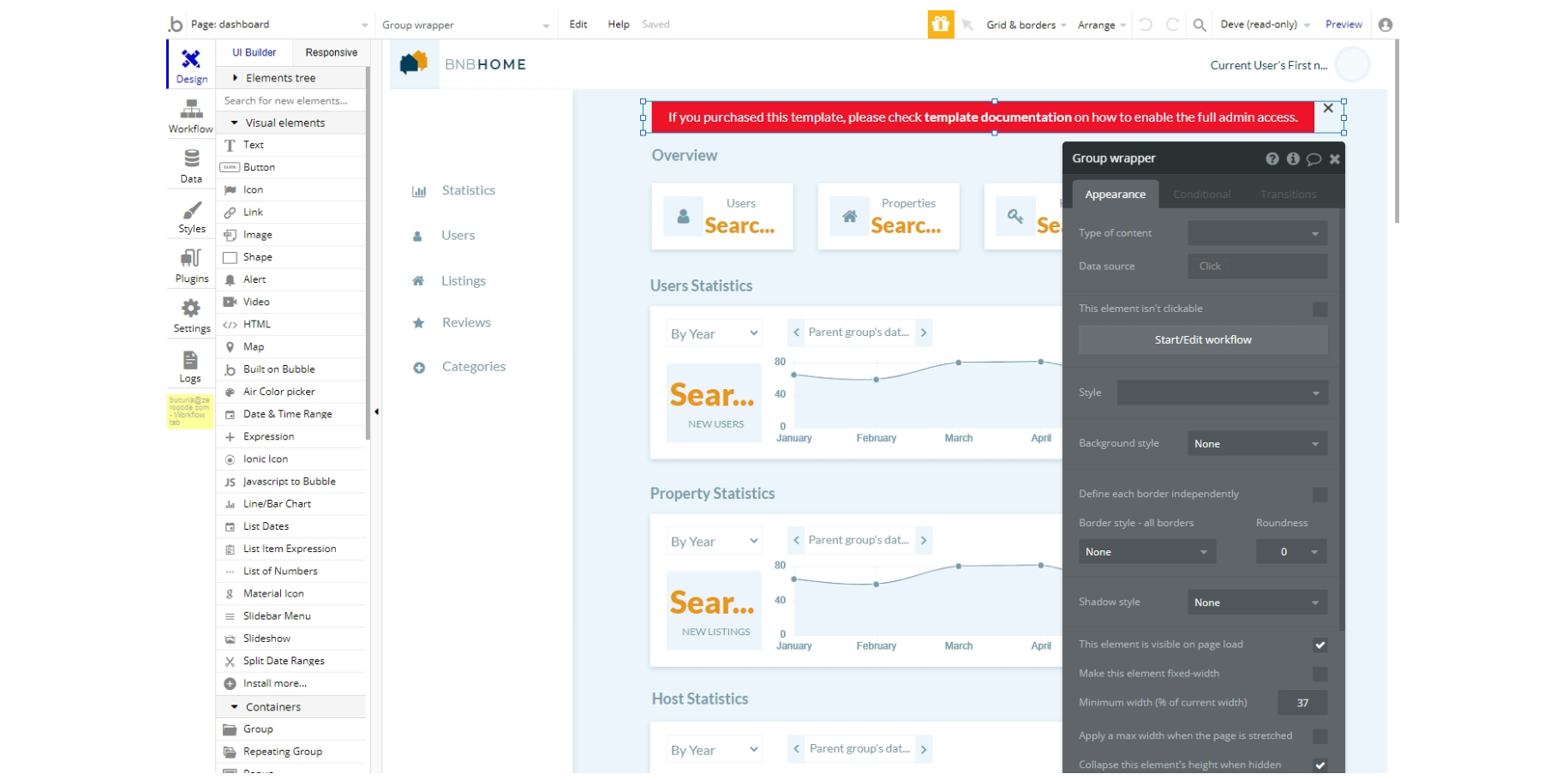
Task: Toggle 'Make this element fixed-width' checkbox
Action: click(x=1320, y=674)
